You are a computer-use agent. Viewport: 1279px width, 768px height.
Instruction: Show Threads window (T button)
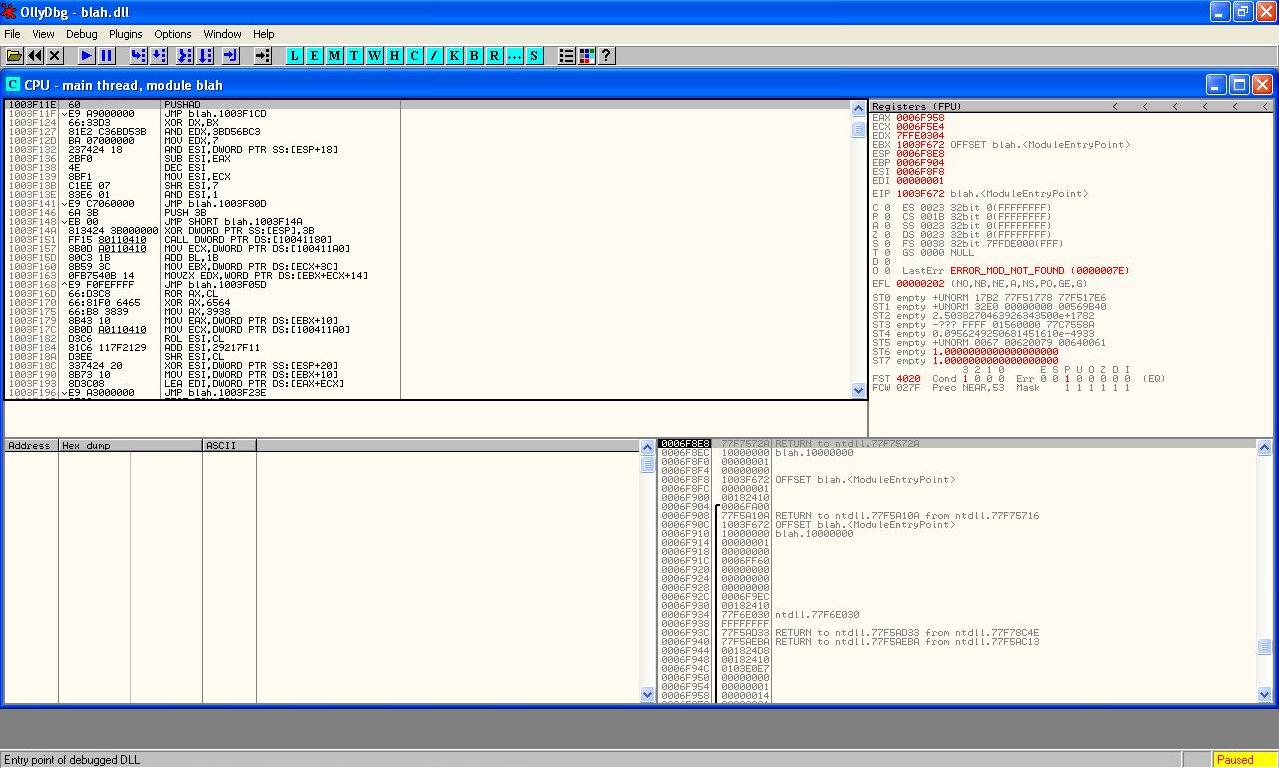(355, 56)
